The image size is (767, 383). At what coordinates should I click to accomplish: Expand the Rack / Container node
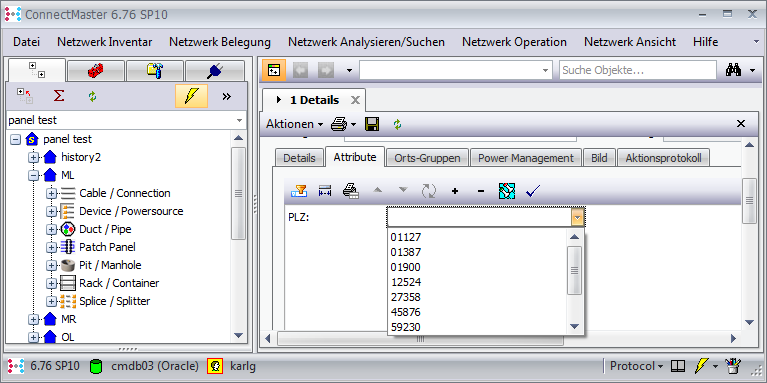[51, 283]
